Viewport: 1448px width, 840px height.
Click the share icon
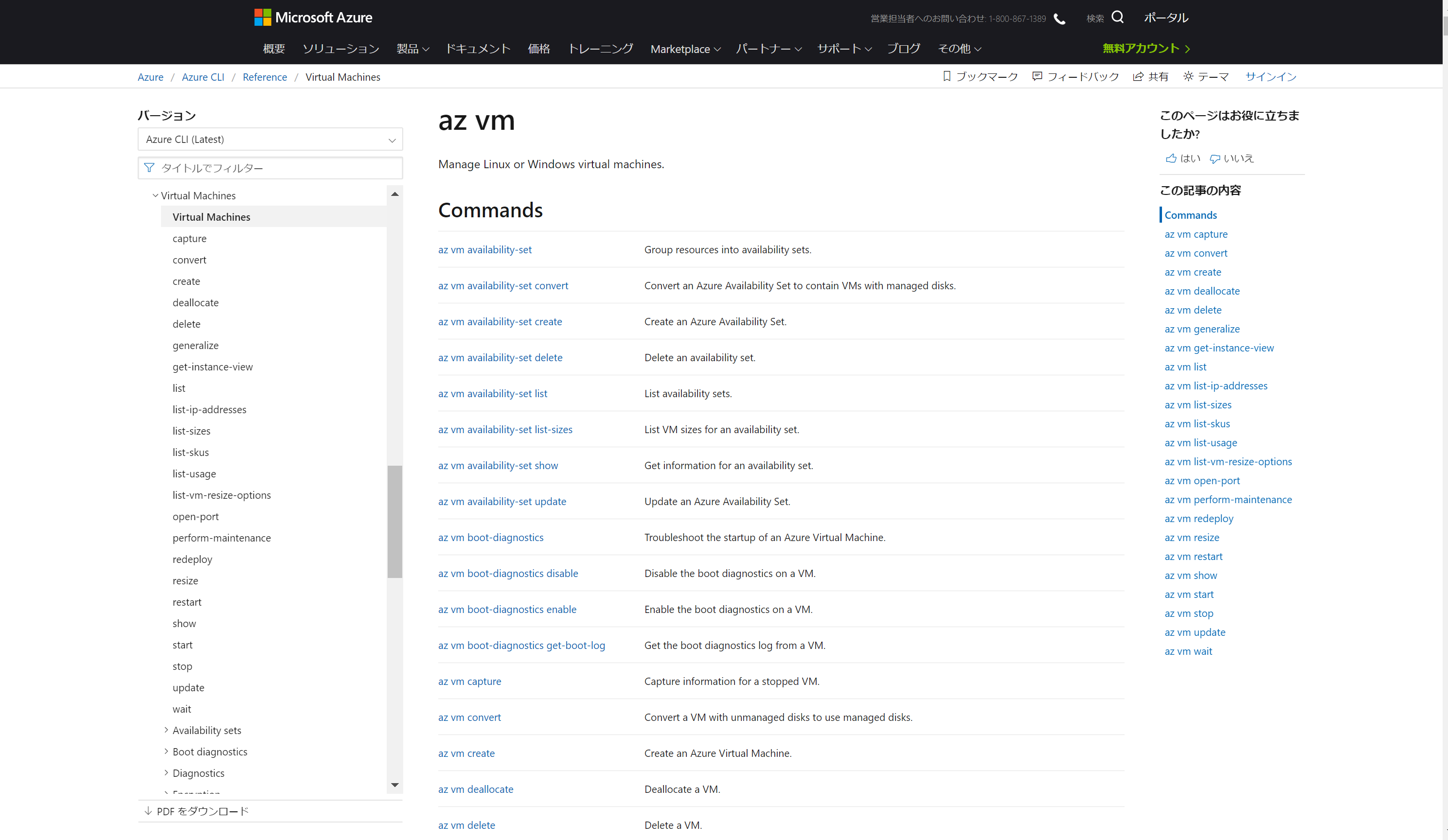pyautogui.click(x=1138, y=76)
